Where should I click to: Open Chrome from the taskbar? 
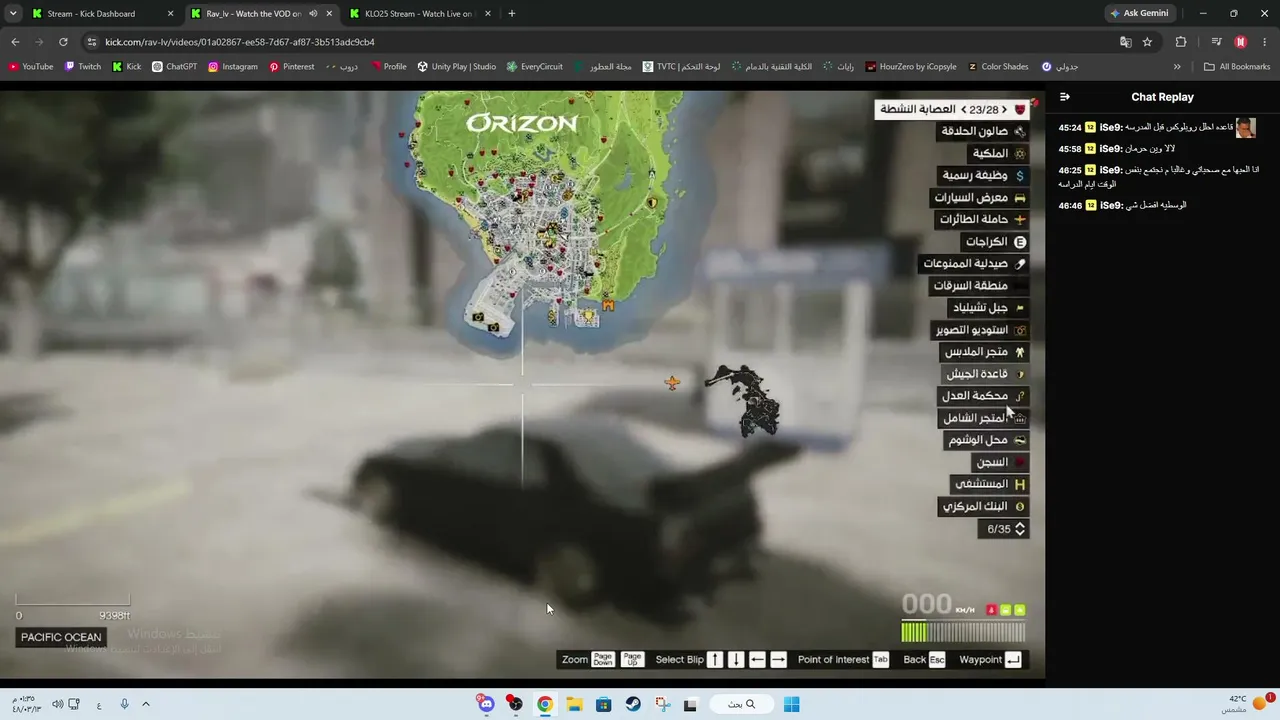[545, 704]
